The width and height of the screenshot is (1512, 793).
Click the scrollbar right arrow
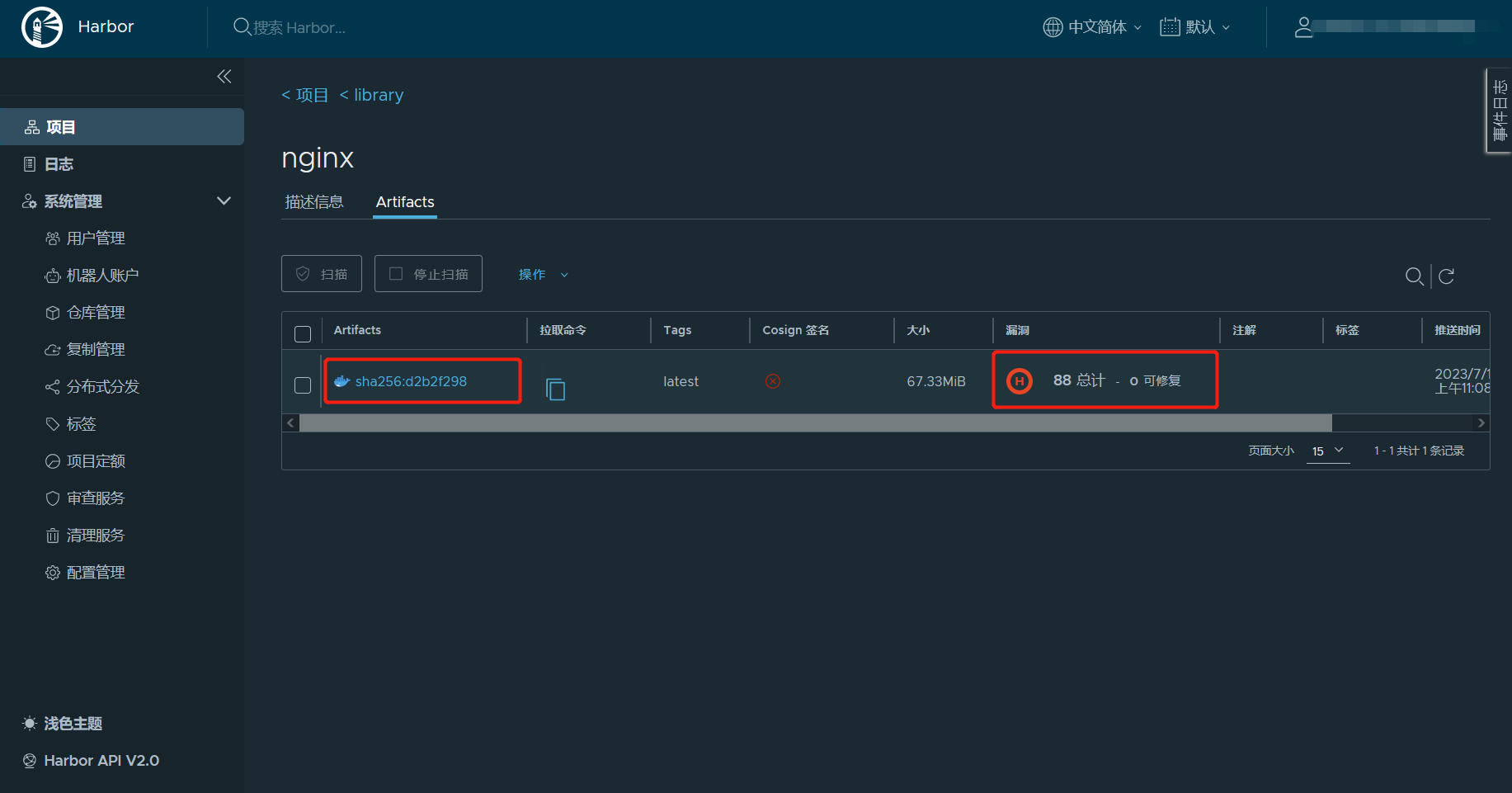click(1481, 423)
